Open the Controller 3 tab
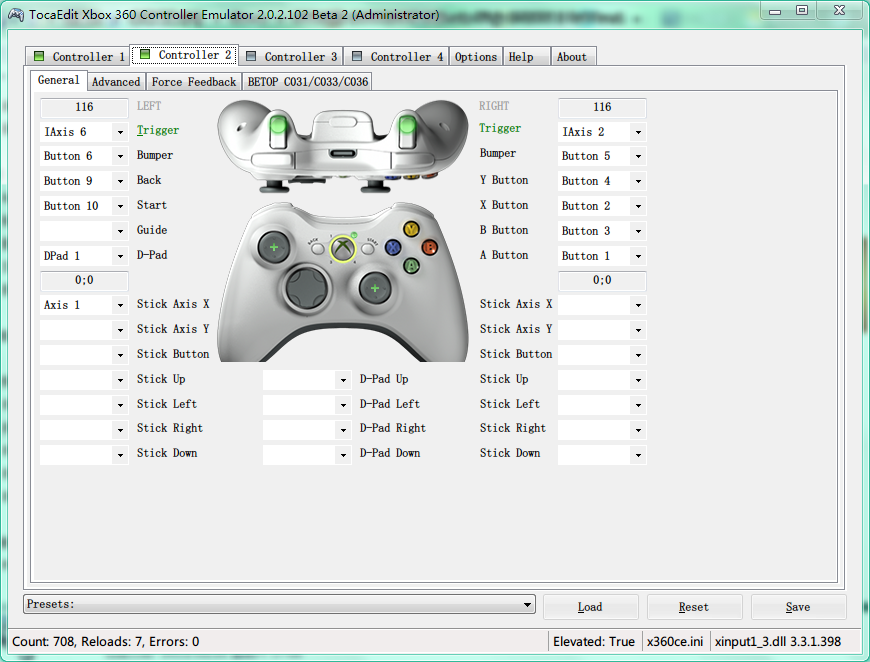The height and width of the screenshot is (662, 870). point(291,57)
